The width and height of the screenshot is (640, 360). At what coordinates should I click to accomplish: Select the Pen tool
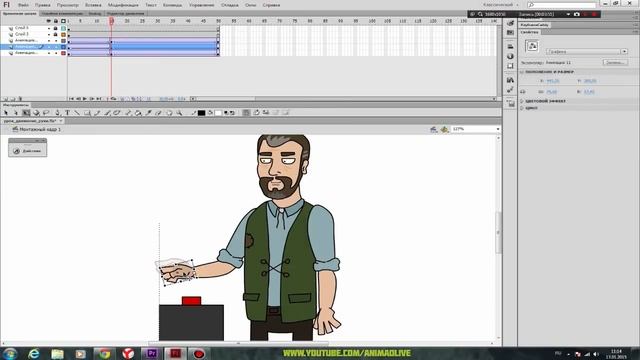pos(58,113)
